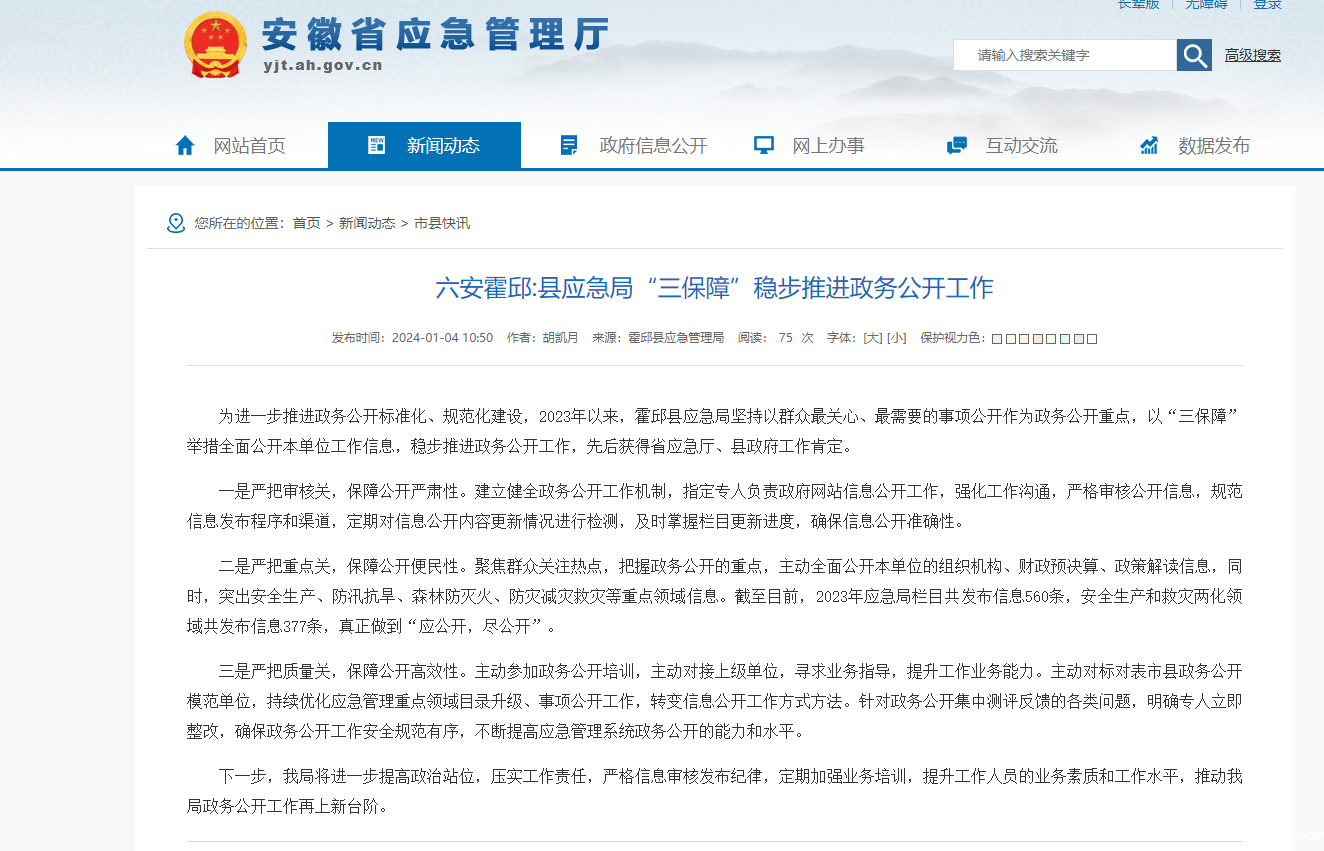Screen dimensions: 1324x851
Task: Open 市县快讯 in the breadcrumb
Action: click(x=442, y=223)
